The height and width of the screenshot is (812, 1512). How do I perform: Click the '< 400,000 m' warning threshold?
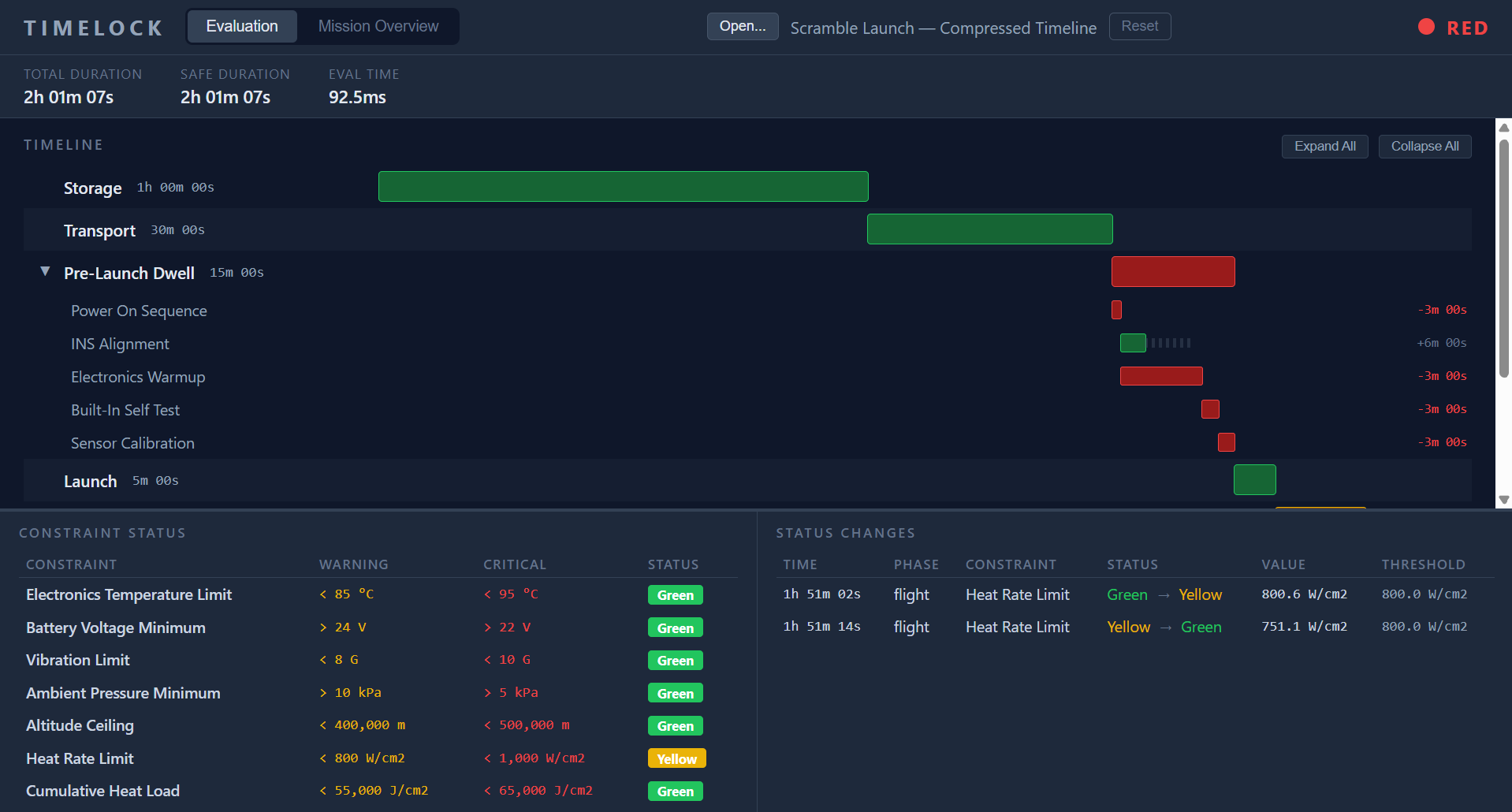pyautogui.click(x=363, y=725)
